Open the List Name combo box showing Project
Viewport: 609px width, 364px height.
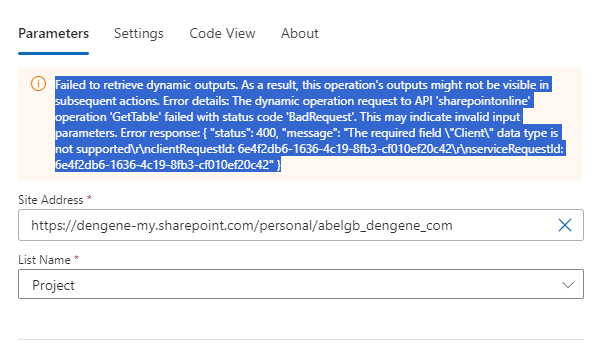click(x=301, y=284)
